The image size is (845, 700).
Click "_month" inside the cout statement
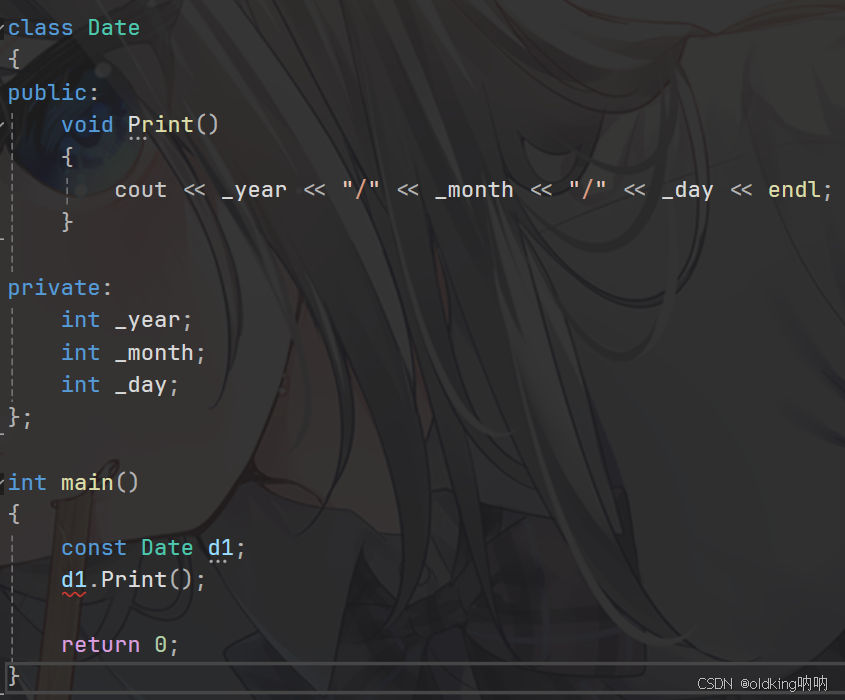[x=474, y=190]
